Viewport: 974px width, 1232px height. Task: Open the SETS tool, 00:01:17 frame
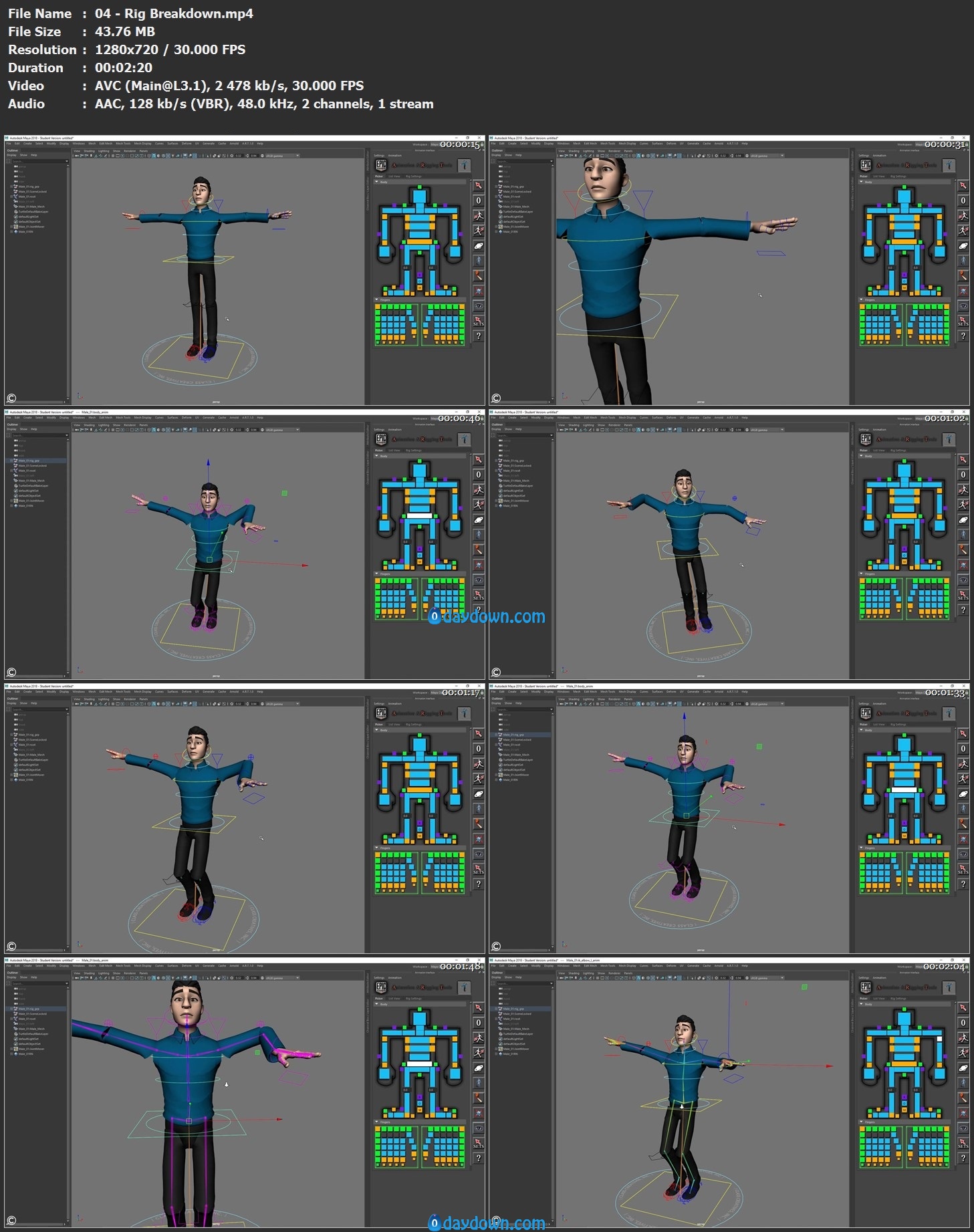click(479, 869)
